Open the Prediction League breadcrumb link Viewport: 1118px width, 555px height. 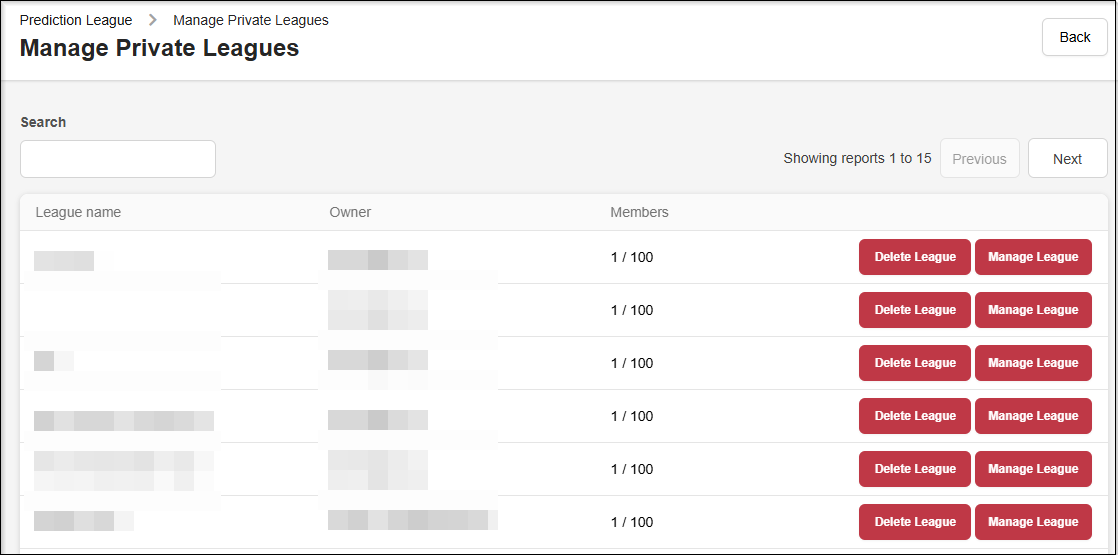click(x=76, y=20)
